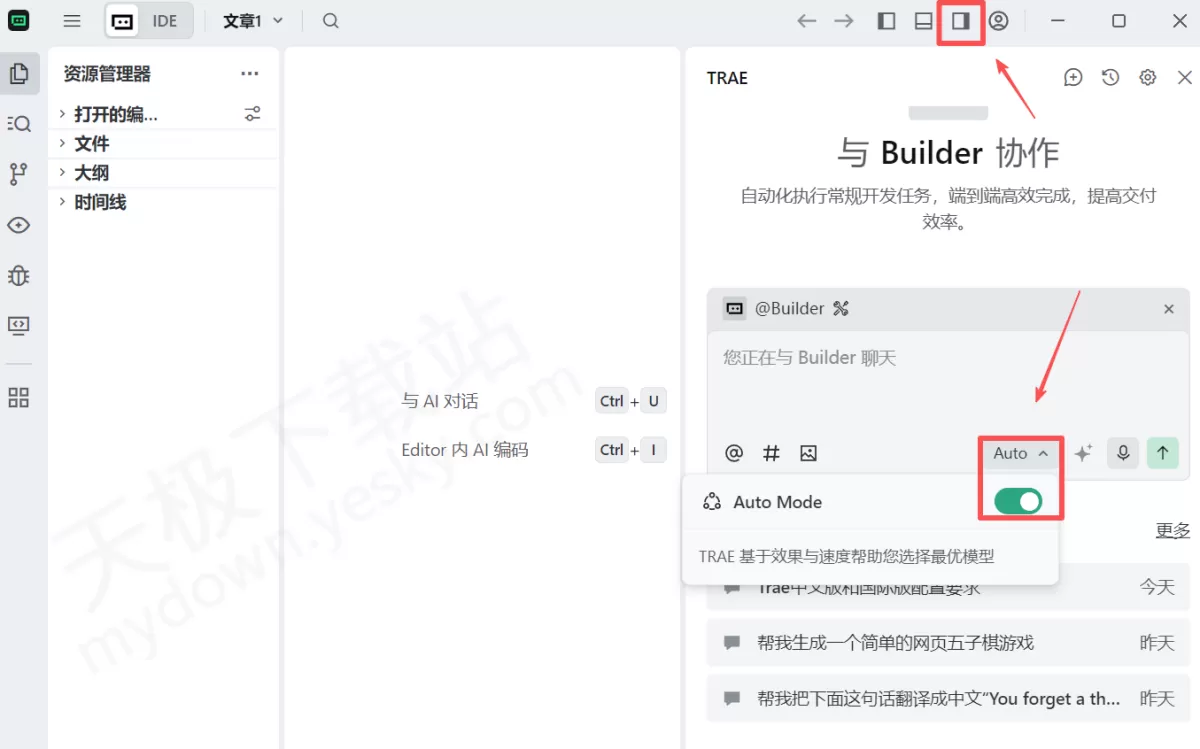Click the 与 AI 对话 shortcut hint
This screenshot has width=1200, height=749.
[440, 401]
